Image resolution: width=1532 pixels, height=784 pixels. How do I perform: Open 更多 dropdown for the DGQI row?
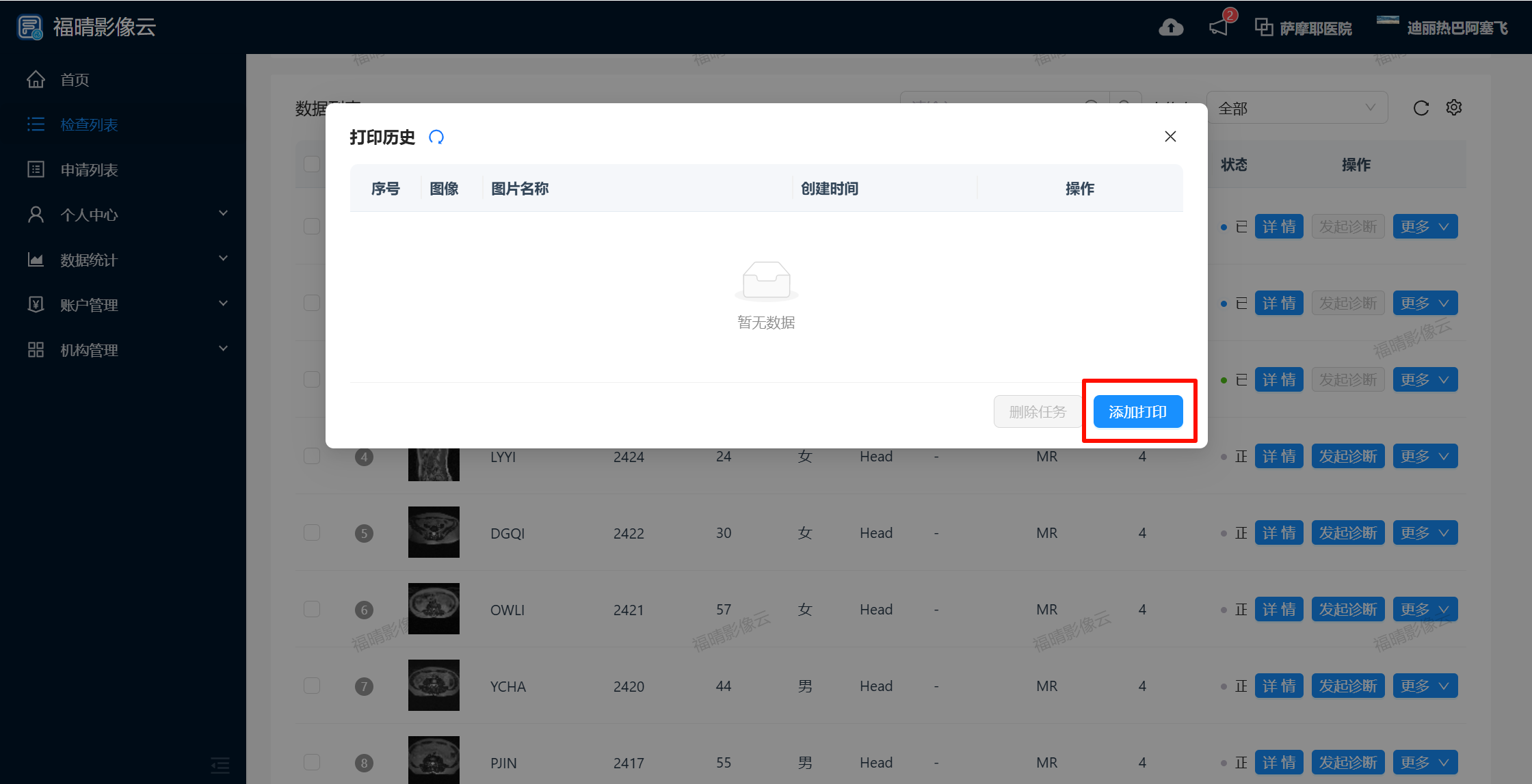tap(1425, 533)
